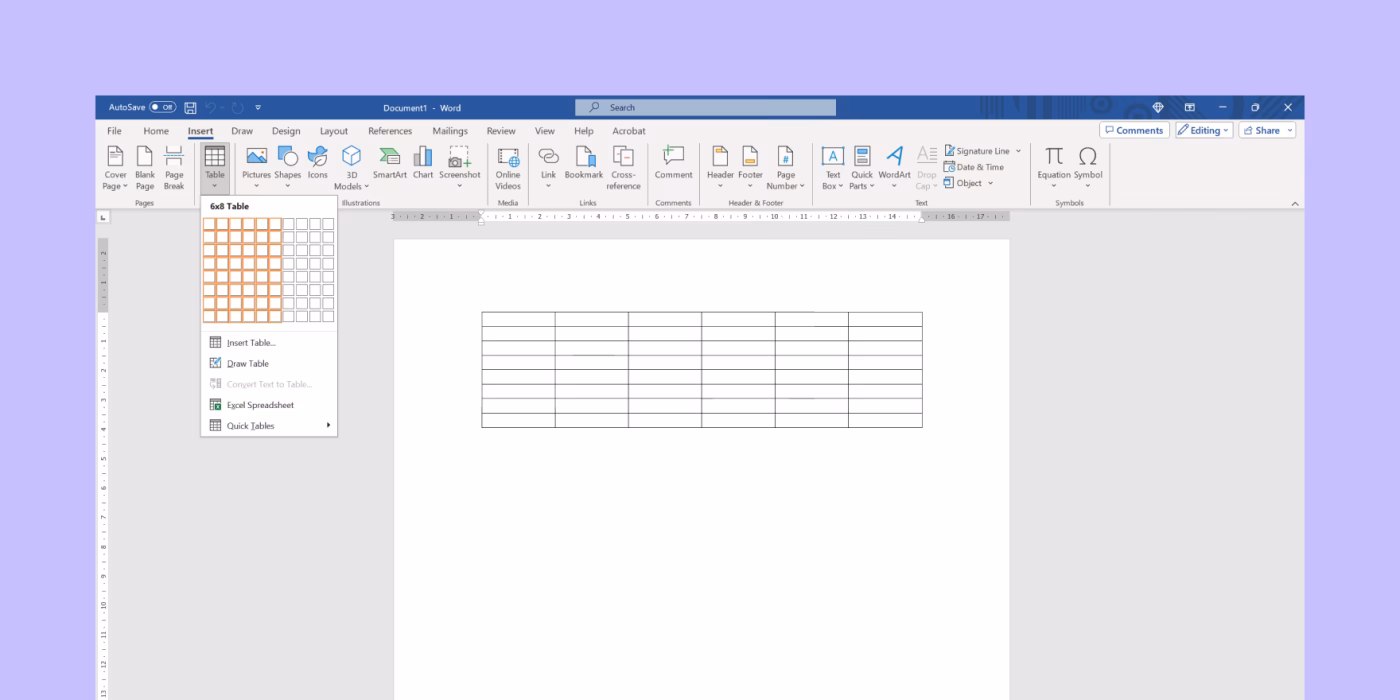Click the Search bar
Image resolution: width=1400 pixels, height=700 pixels.
704,107
